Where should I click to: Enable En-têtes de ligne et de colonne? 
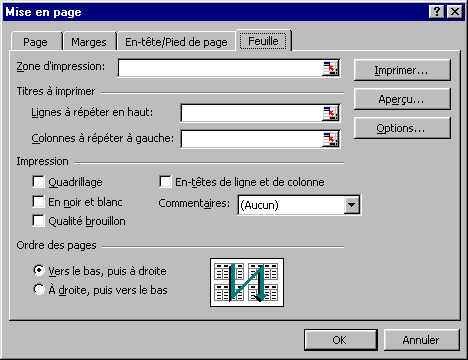click(x=165, y=182)
